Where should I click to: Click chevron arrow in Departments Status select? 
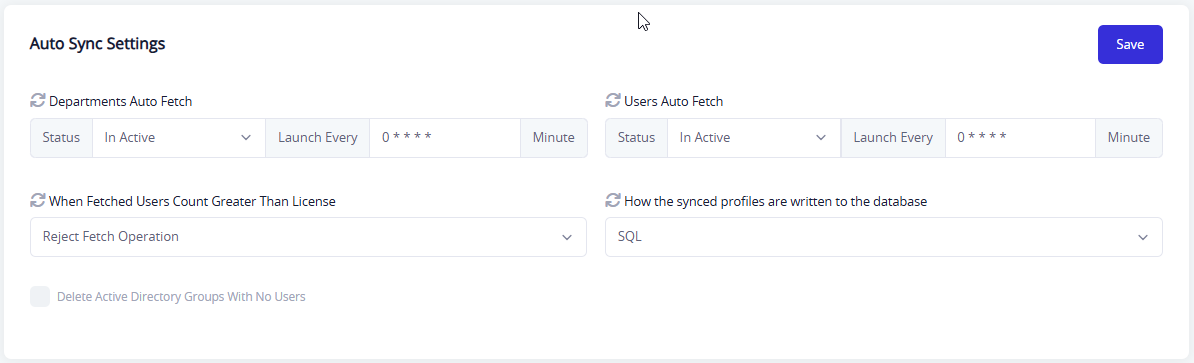[246, 138]
